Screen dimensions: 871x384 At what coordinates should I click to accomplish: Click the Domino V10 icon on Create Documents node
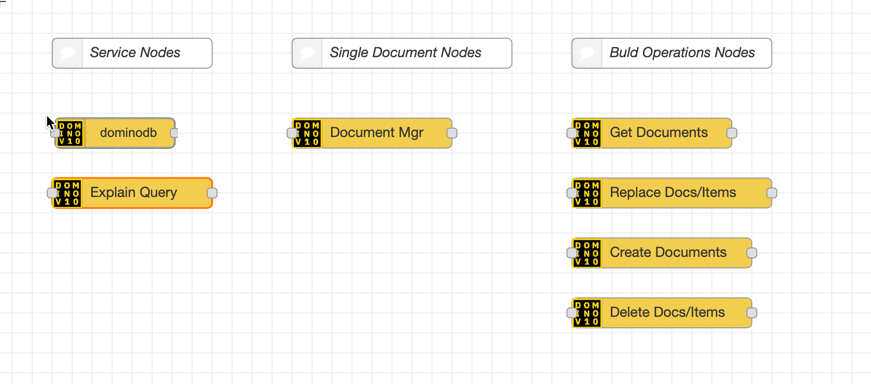click(588, 253)
